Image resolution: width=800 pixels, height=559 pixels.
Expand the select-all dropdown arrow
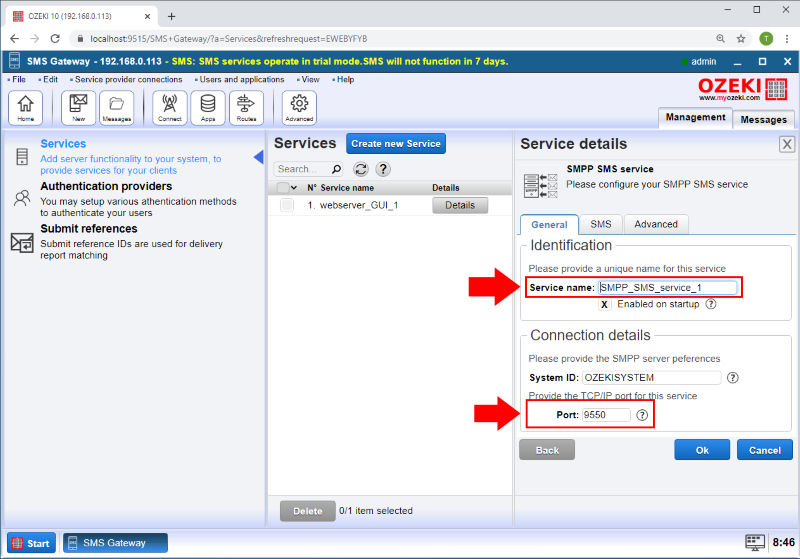coord(294,188)
